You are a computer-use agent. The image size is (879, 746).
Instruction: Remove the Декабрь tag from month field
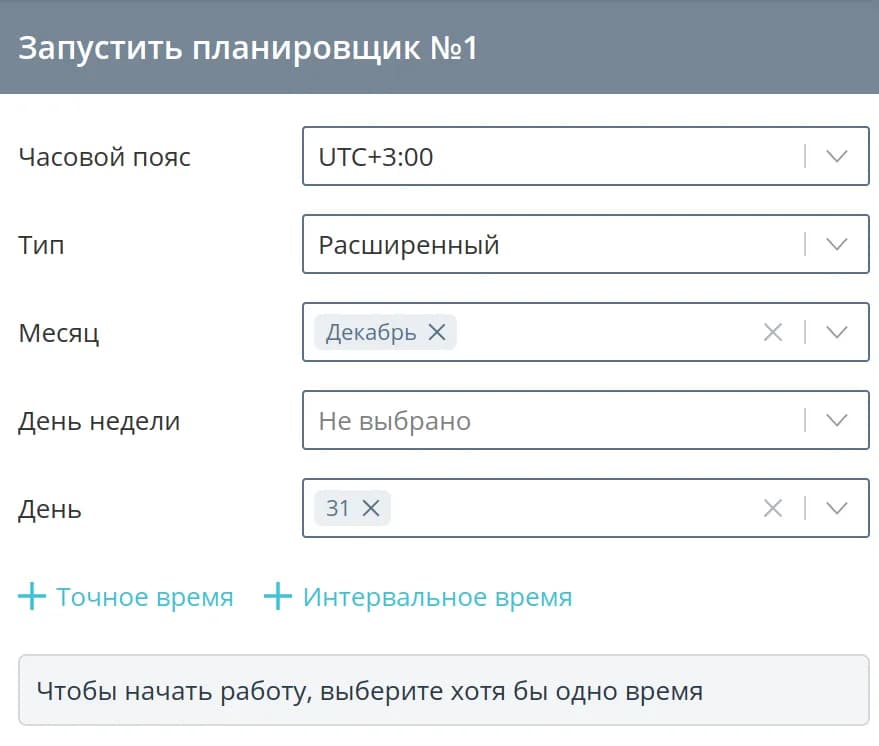point(436,333)
